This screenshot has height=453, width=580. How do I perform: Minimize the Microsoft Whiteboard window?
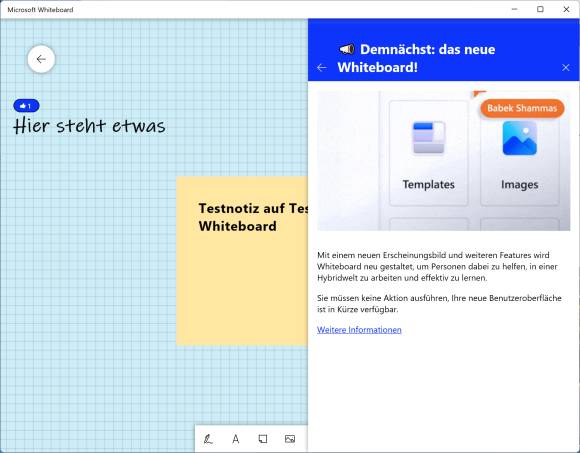(x=515, y=9)
